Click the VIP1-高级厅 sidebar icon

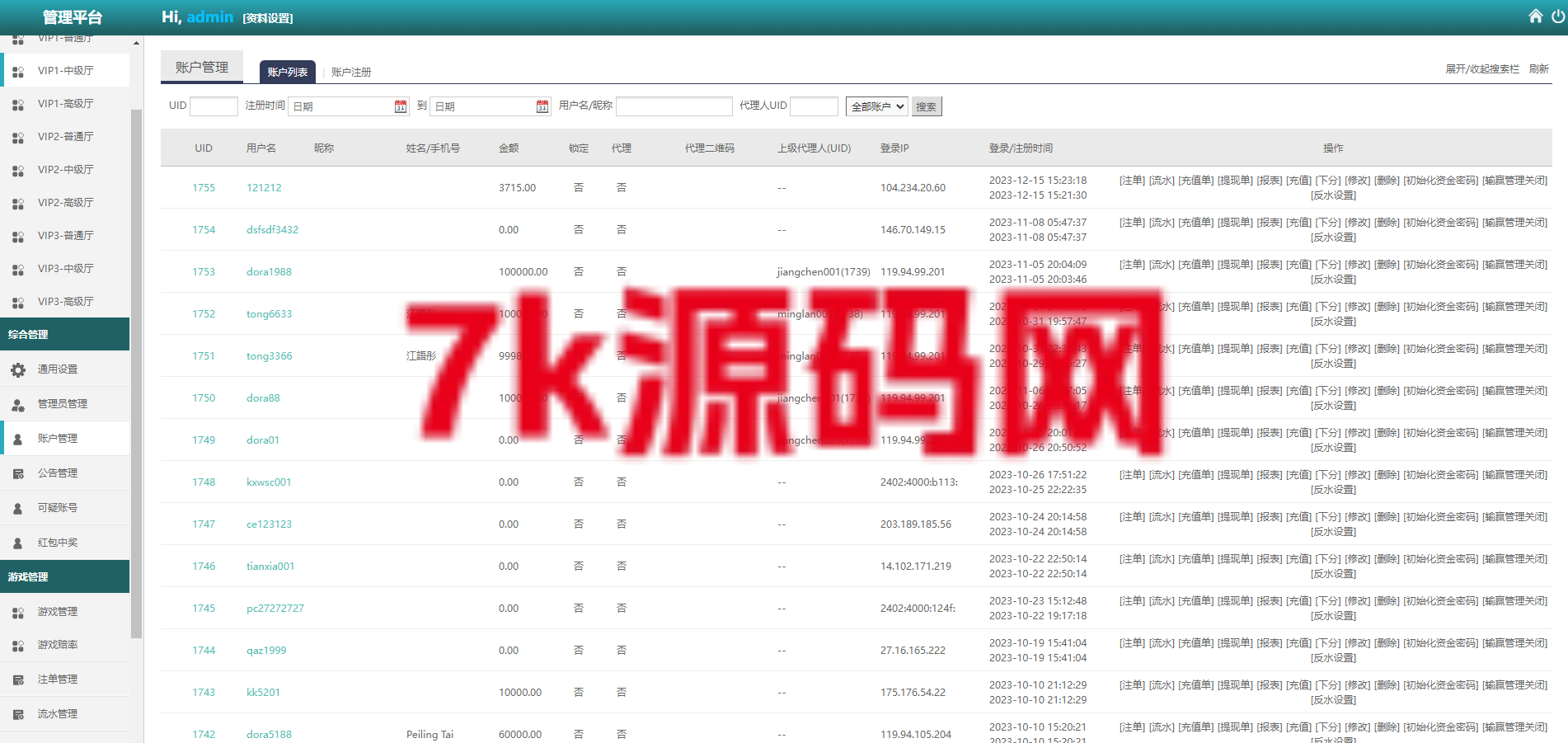[x=18, y=105]
